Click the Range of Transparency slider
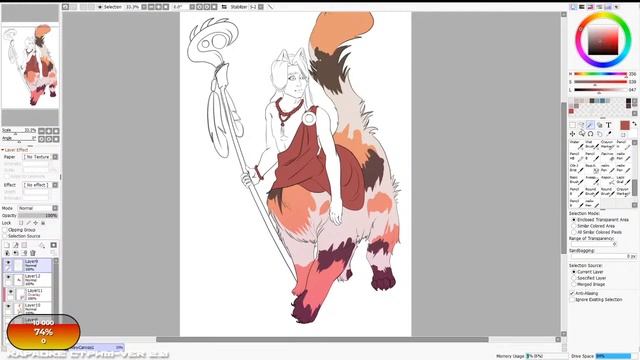This screenshot has height=360, width=640. pos(594,244)
